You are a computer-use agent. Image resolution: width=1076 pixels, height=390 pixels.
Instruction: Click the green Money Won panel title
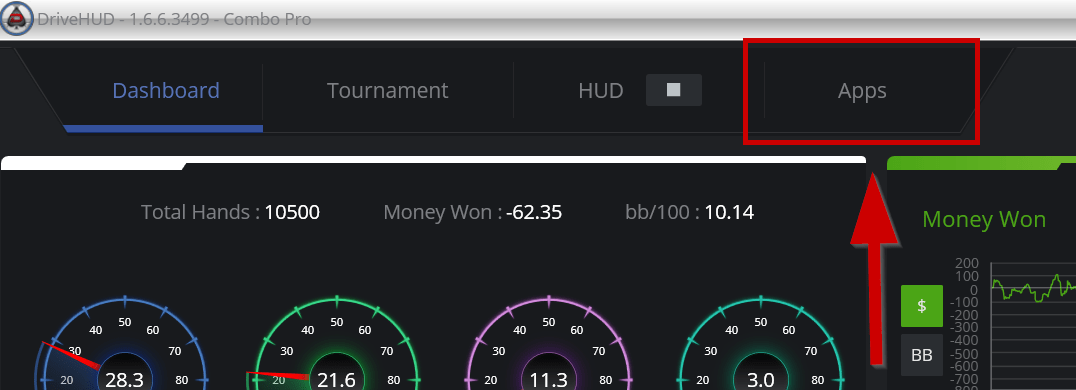[x=984, y=220]
